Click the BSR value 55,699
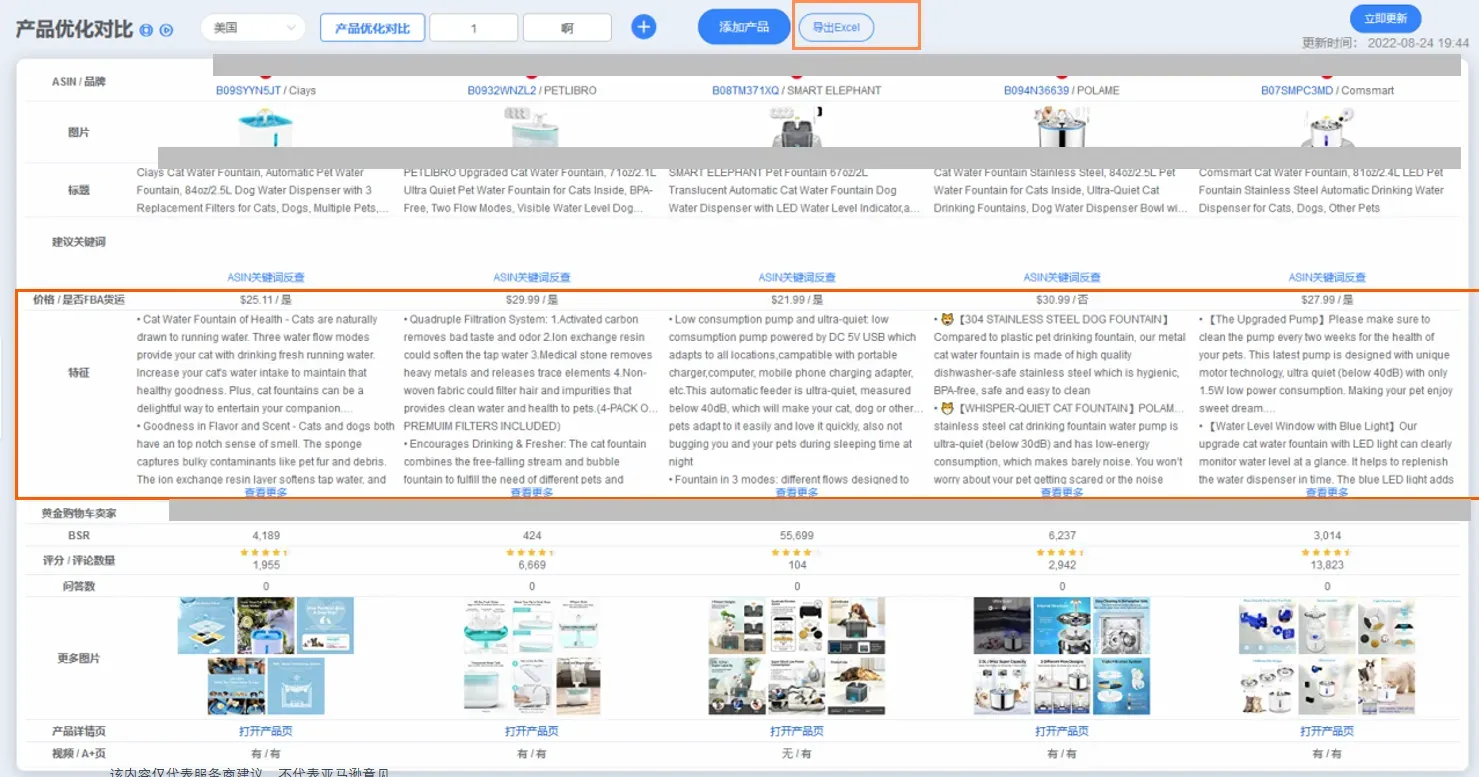This screenshot has width=1479, height=777. pos(797,536)
